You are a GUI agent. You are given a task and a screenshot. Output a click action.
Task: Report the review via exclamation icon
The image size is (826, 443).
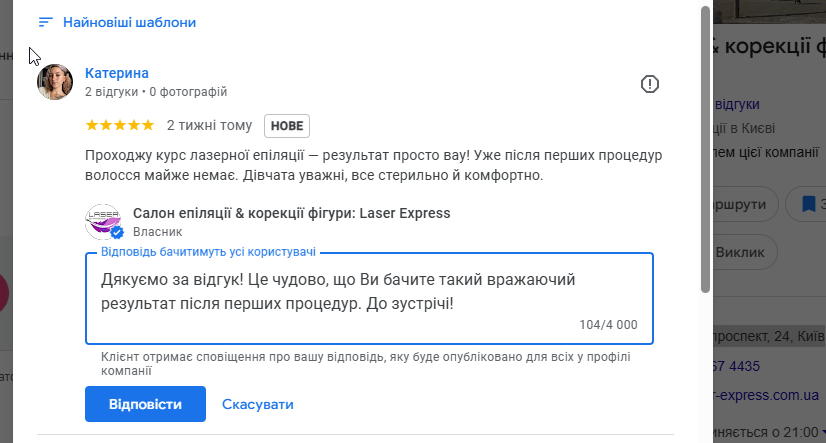tap(650, 84)
